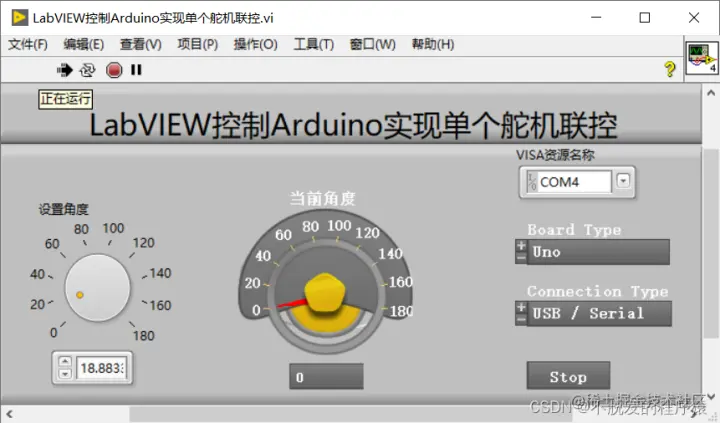Click the horizontal scrollbar left arrow
The image size is (720, 423).
9,414
